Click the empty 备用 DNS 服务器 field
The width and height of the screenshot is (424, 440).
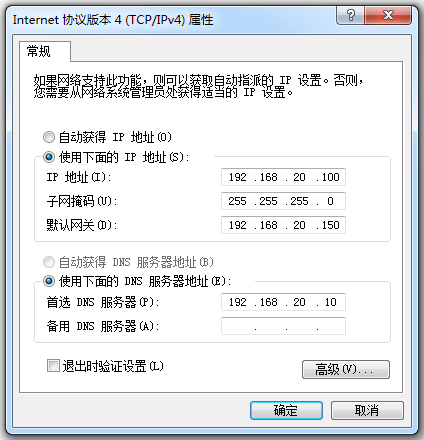[283, 326]
